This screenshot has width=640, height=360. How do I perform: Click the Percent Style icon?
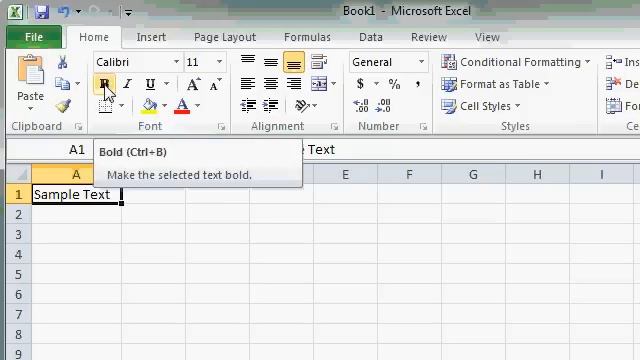click(x=394, y=84)
